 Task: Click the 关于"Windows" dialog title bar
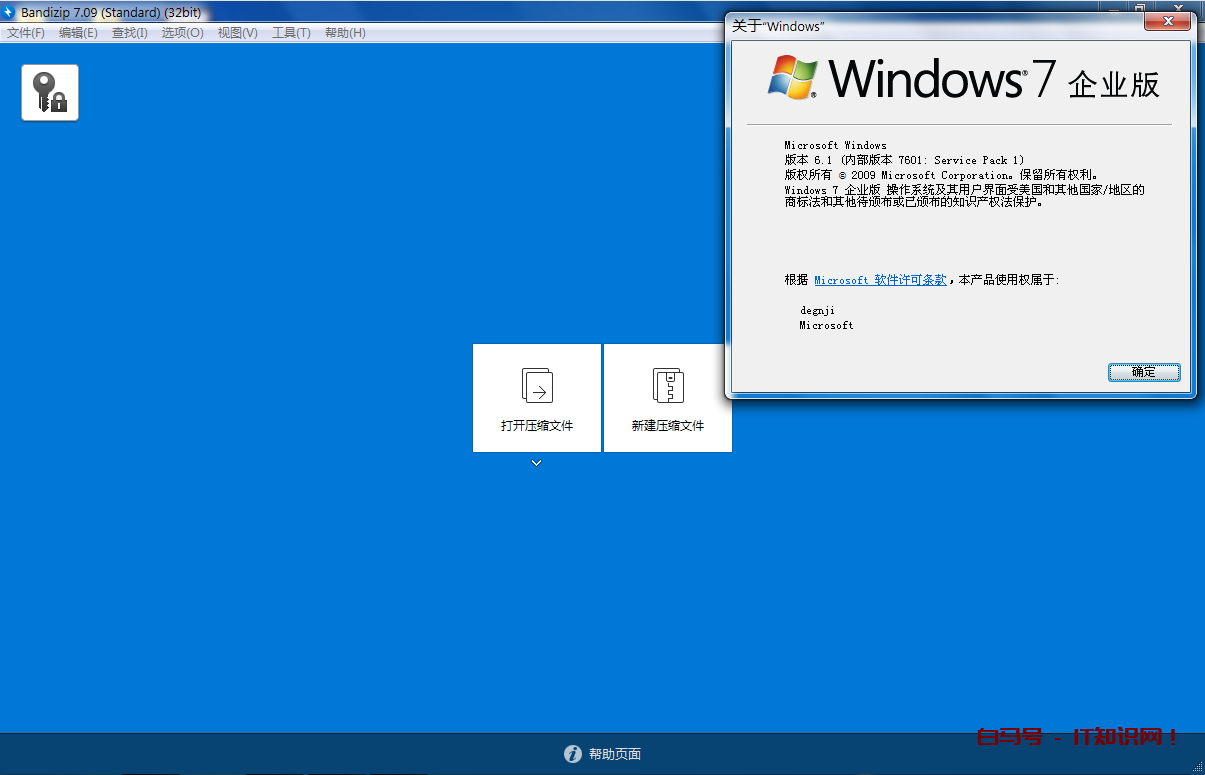[x=950, y=26]
